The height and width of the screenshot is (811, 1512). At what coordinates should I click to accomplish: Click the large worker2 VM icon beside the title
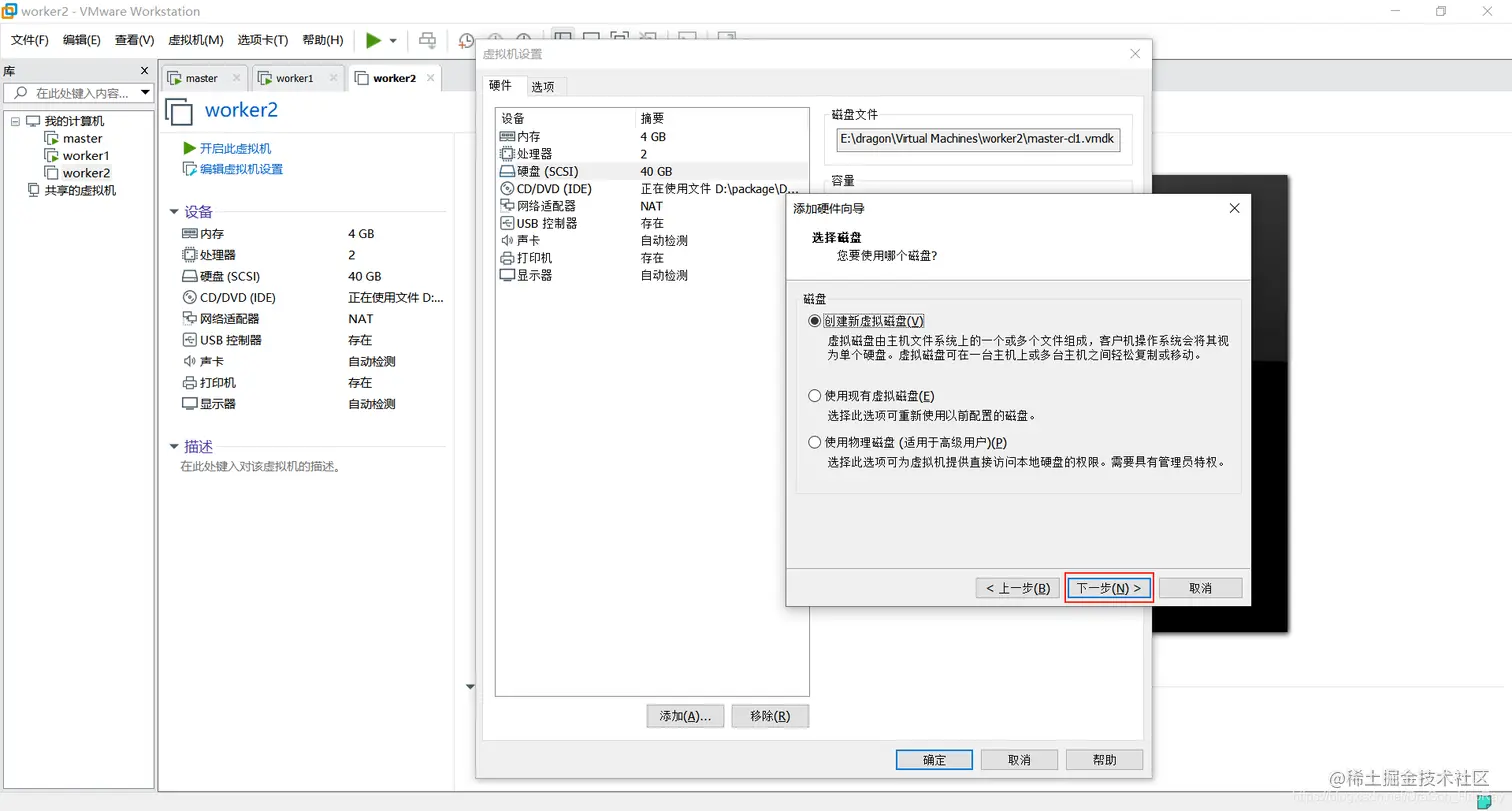click(x=178, y=111)
